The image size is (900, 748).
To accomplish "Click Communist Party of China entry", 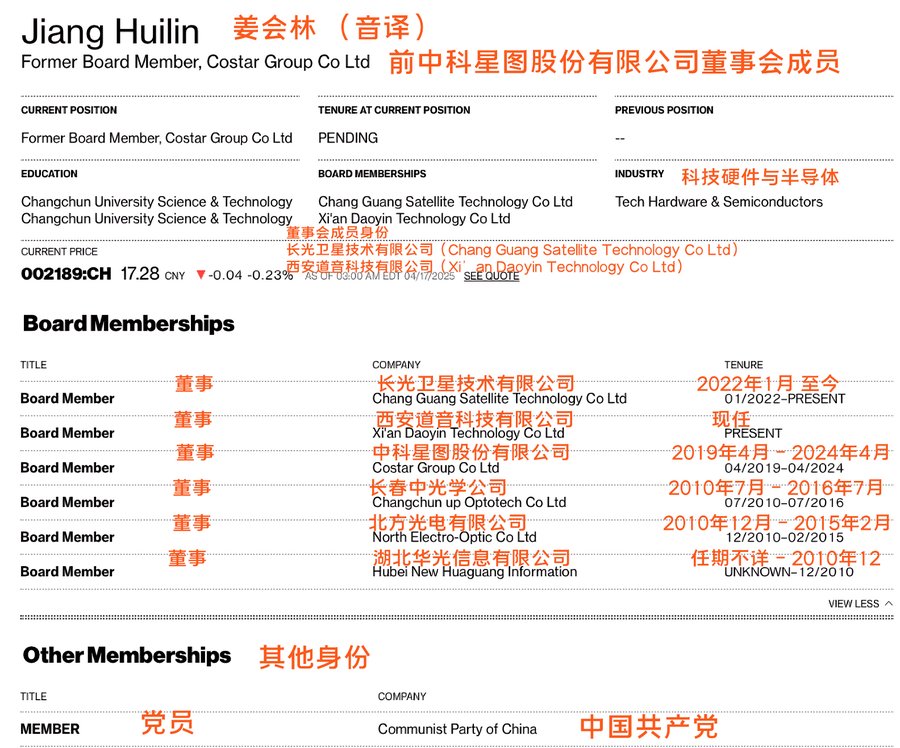I will (x=457, y=729).
